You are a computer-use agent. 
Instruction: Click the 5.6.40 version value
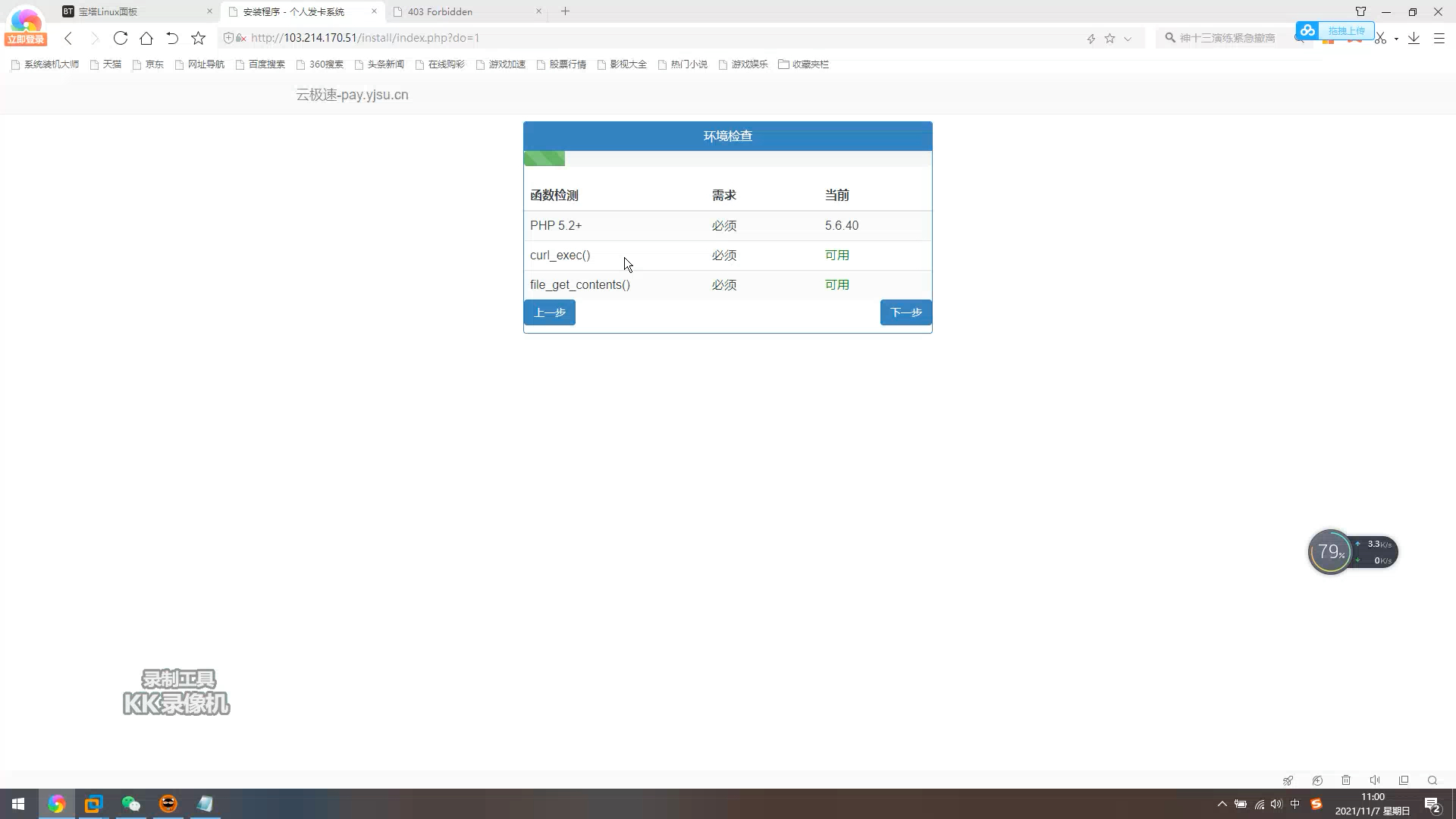[x=842, y=225]
